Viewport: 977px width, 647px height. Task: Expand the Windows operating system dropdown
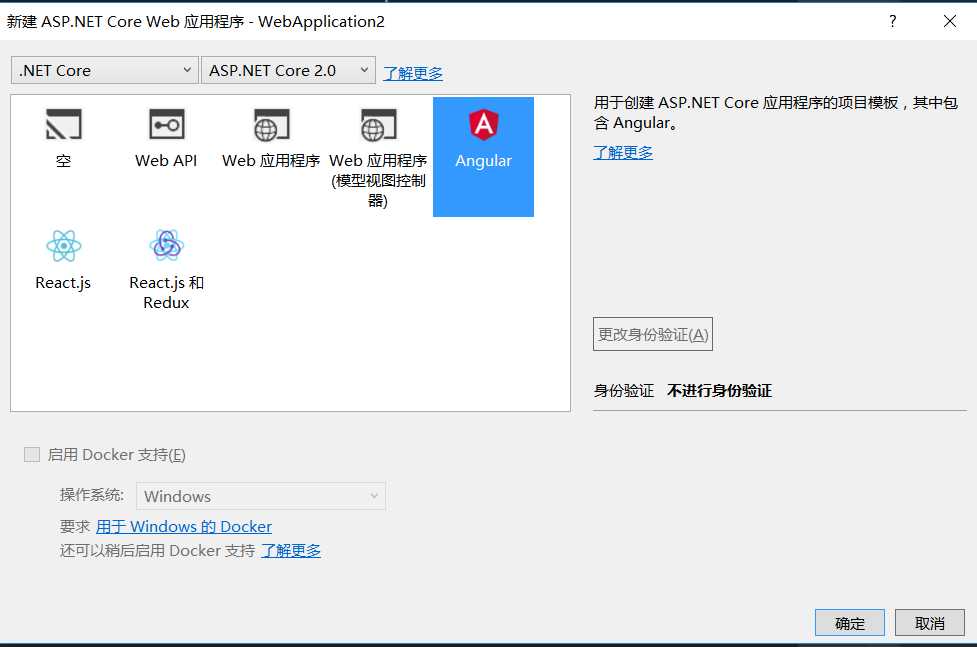[261, 496]
